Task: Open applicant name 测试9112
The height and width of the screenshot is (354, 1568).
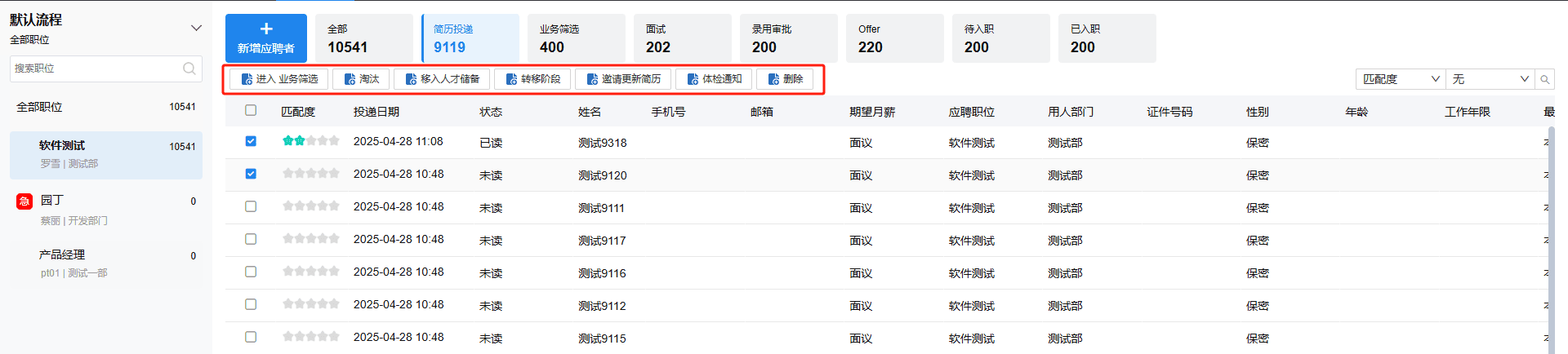Action: (602, 306)
